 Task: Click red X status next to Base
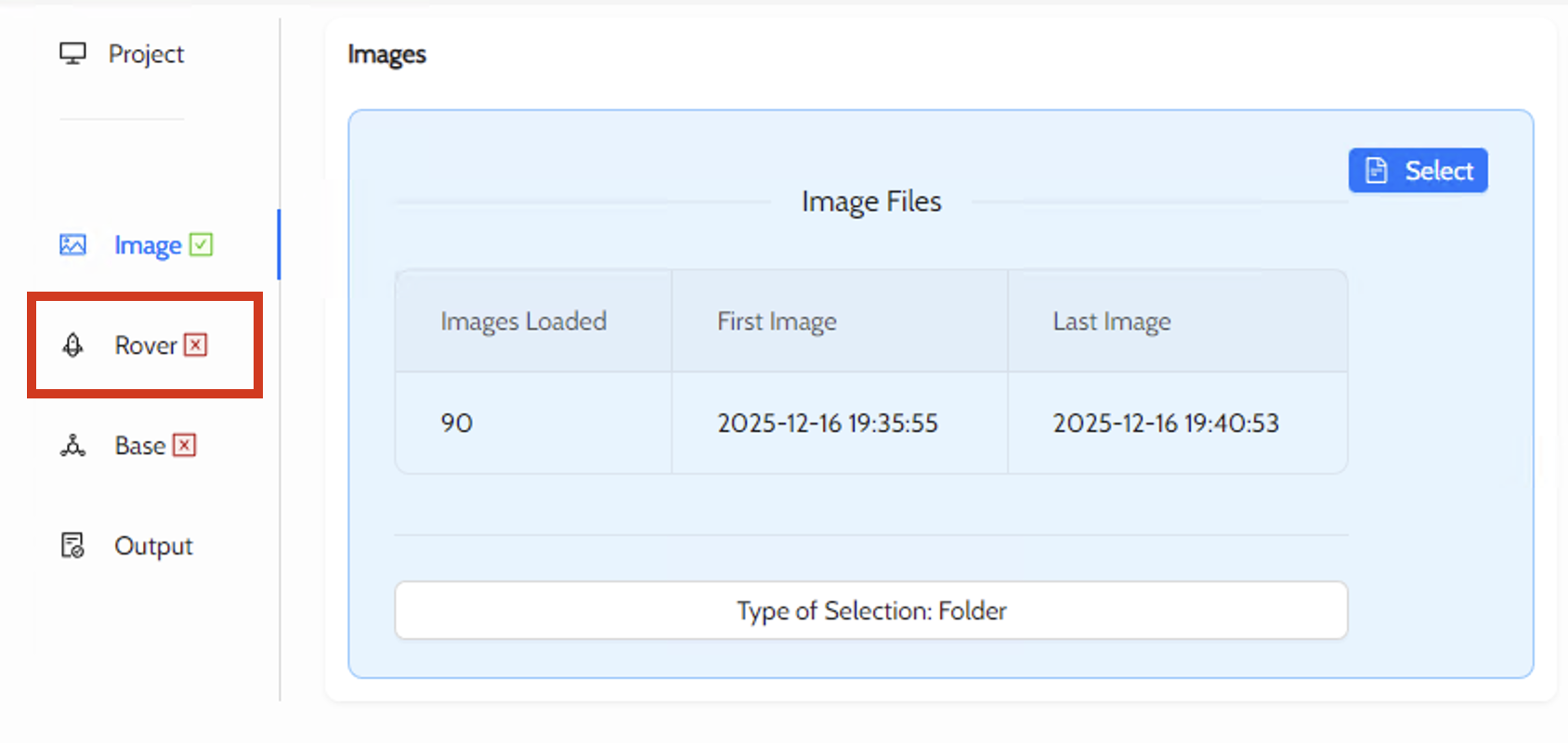pos(185,445)
